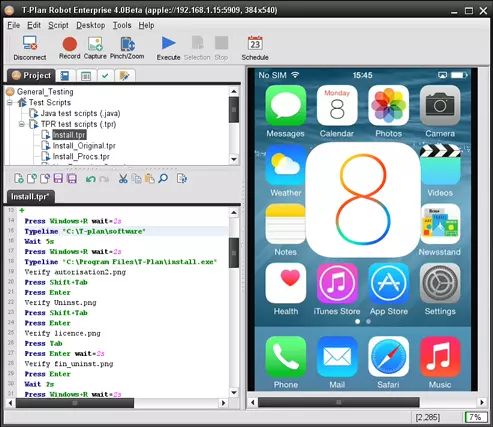Click the blue notebook panel tab icon

65,76
